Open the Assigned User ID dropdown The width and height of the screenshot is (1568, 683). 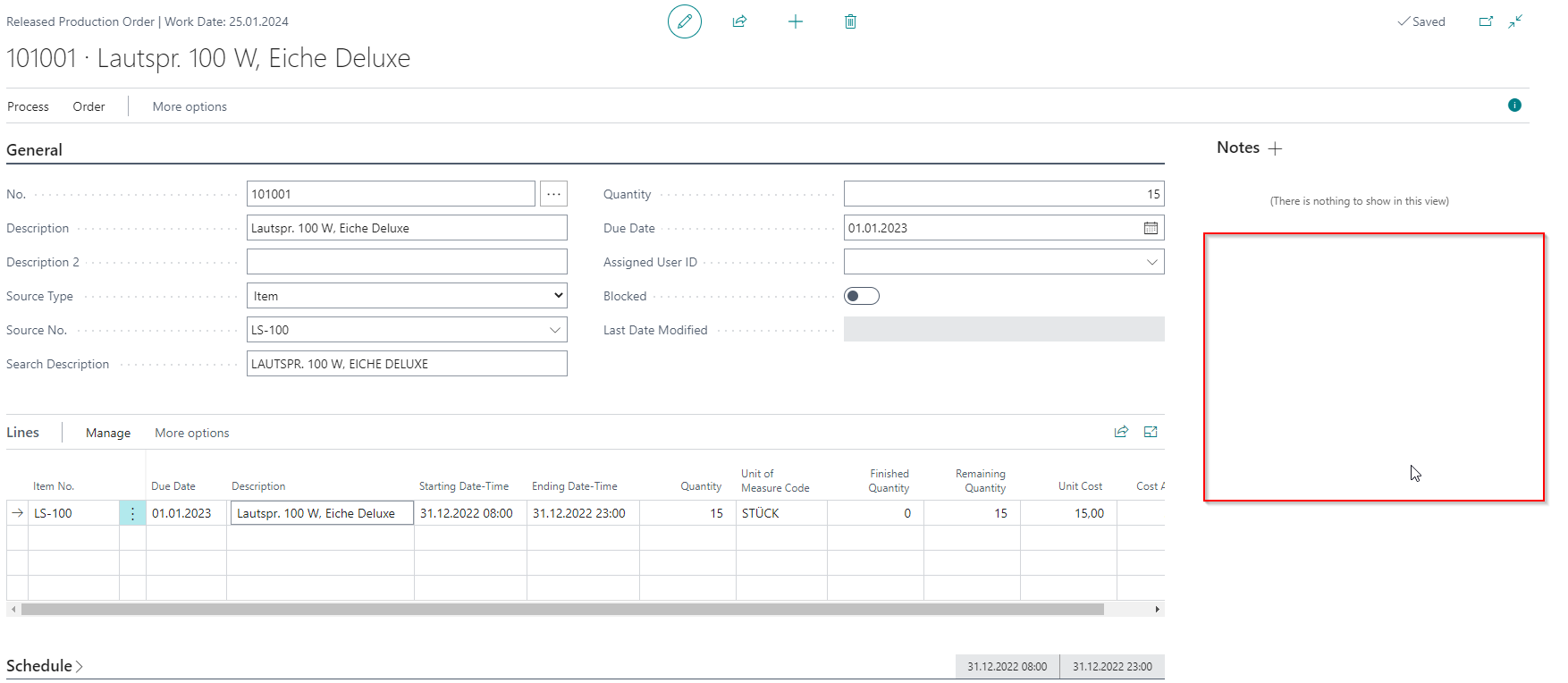tap(1152, 262)
